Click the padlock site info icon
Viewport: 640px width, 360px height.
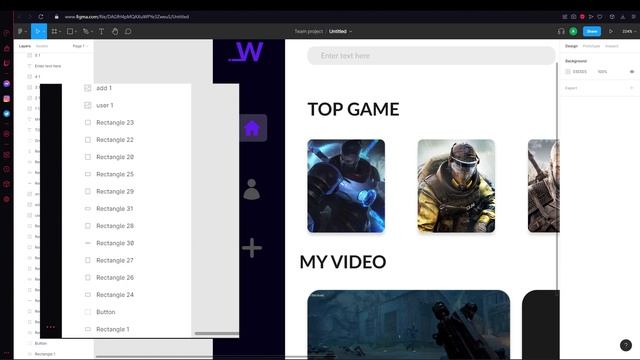click(56, 17)
